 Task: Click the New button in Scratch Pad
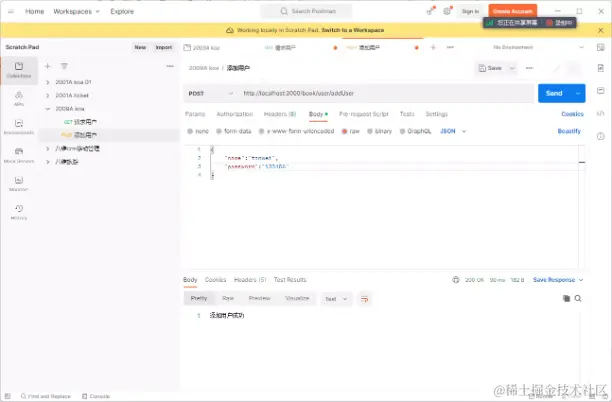tap(140, 47)
